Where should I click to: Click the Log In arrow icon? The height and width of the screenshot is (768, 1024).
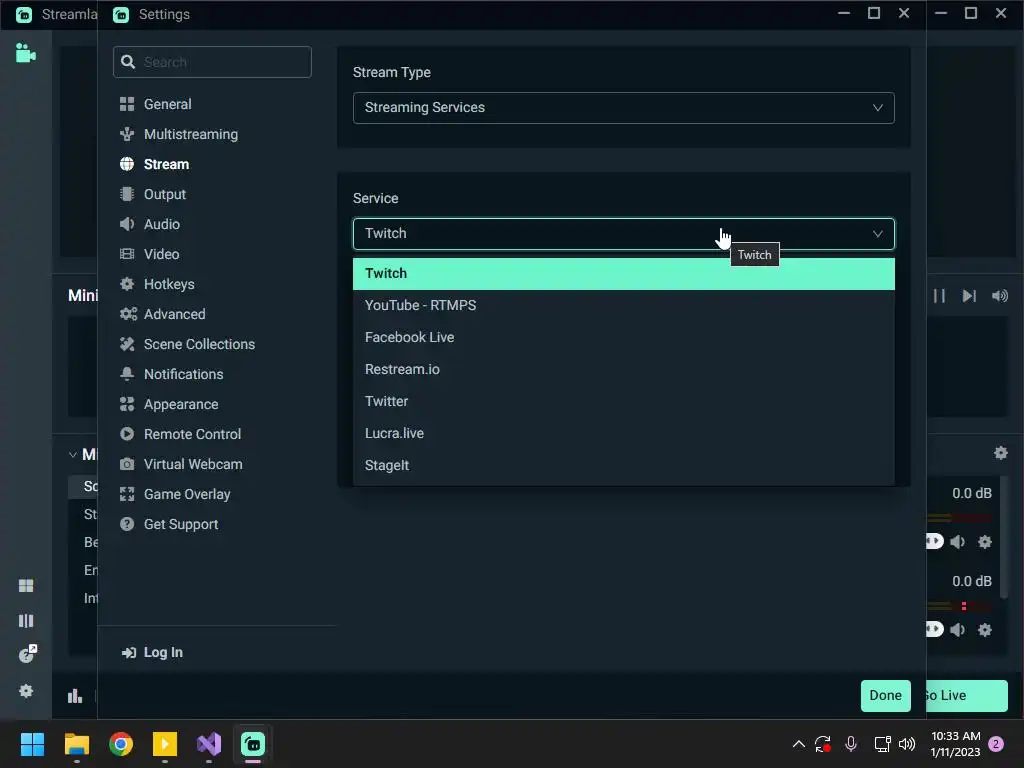[x=129, y=652]
